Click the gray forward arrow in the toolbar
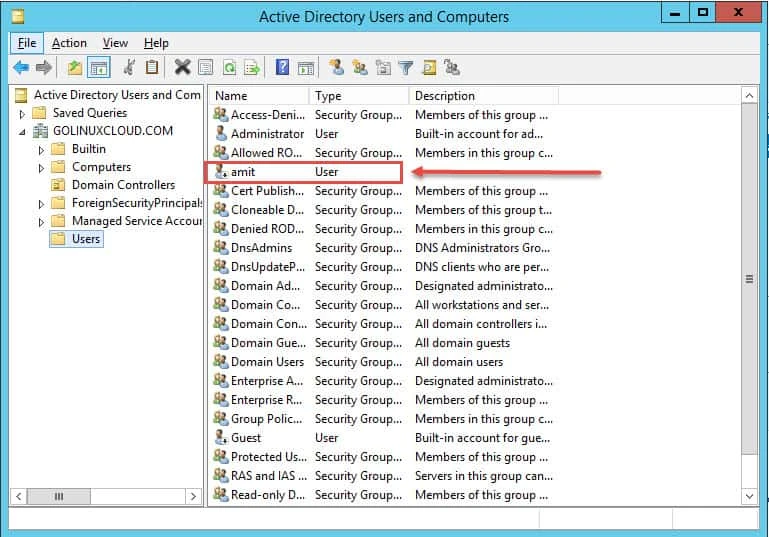Image resolution: width=769 pixels, height=537 pixels. click(x=44, y=68)
